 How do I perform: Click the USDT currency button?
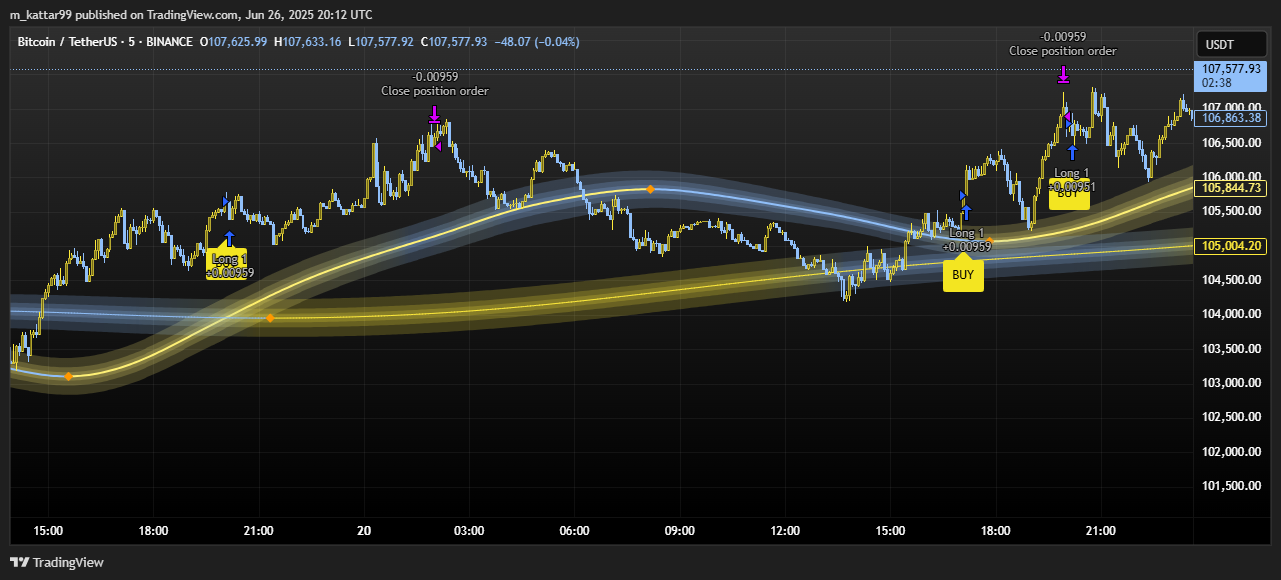pos(1232,45)
